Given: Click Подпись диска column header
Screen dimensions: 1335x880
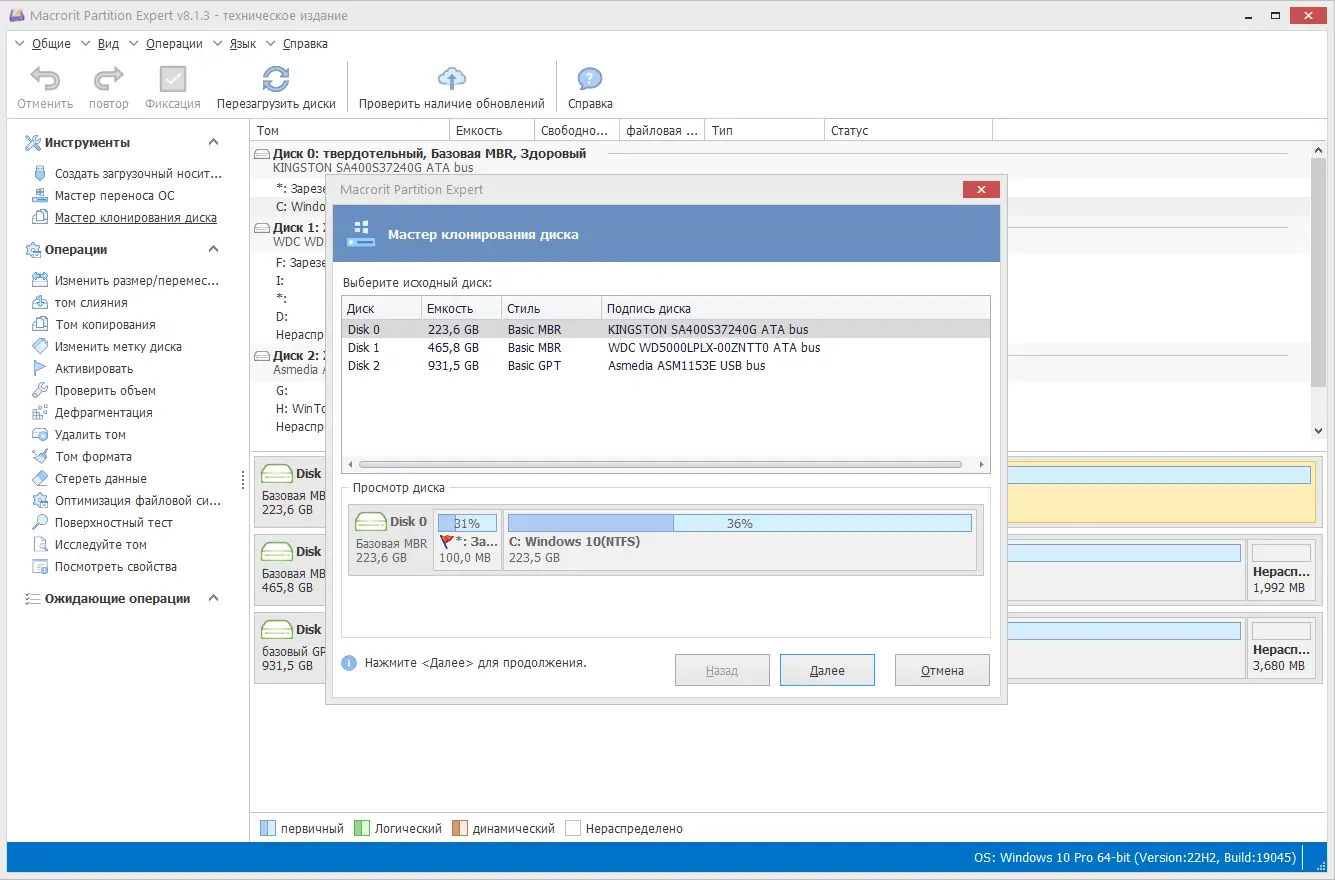Looking at the screenshot, I should (795, 308).
